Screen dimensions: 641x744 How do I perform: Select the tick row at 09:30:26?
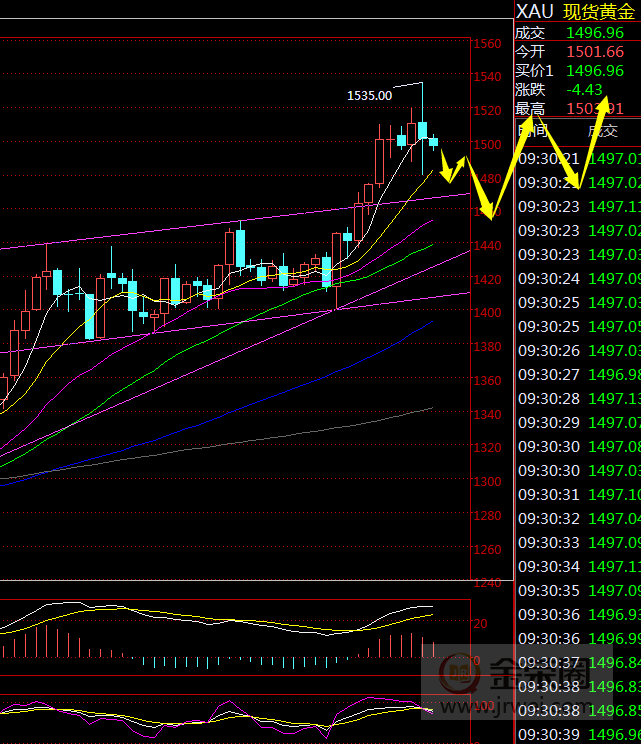click(x=578, y=351)
